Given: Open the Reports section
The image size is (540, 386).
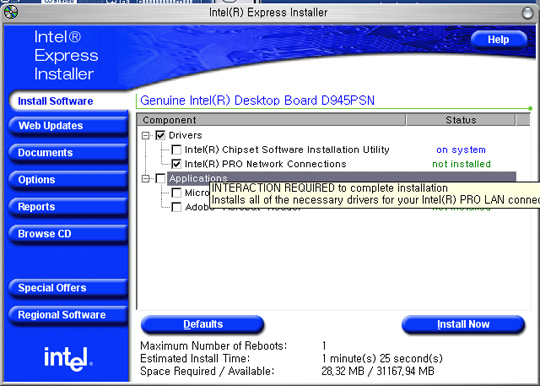Looking at the screenshot, I should 68,207.
